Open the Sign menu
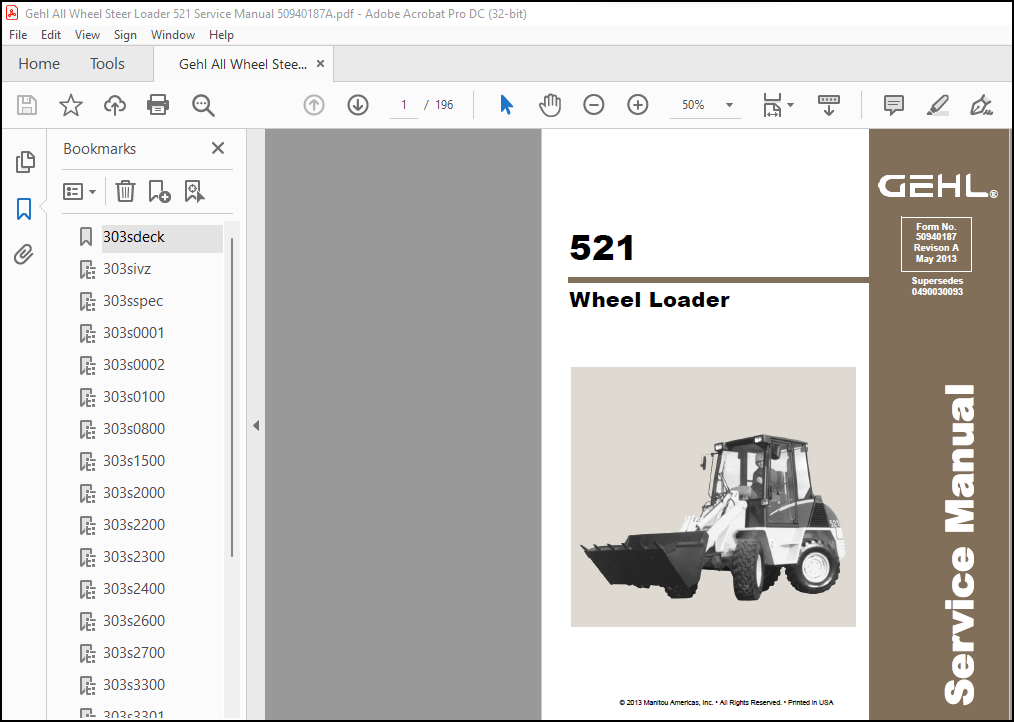This screenshot has width=1014, height=722. click(125, 35)
